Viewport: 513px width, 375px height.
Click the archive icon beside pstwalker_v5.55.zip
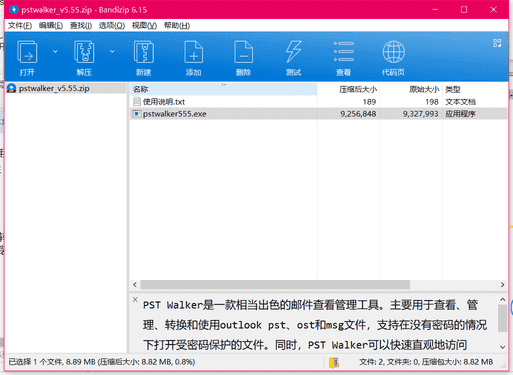(x=12, y=88)
